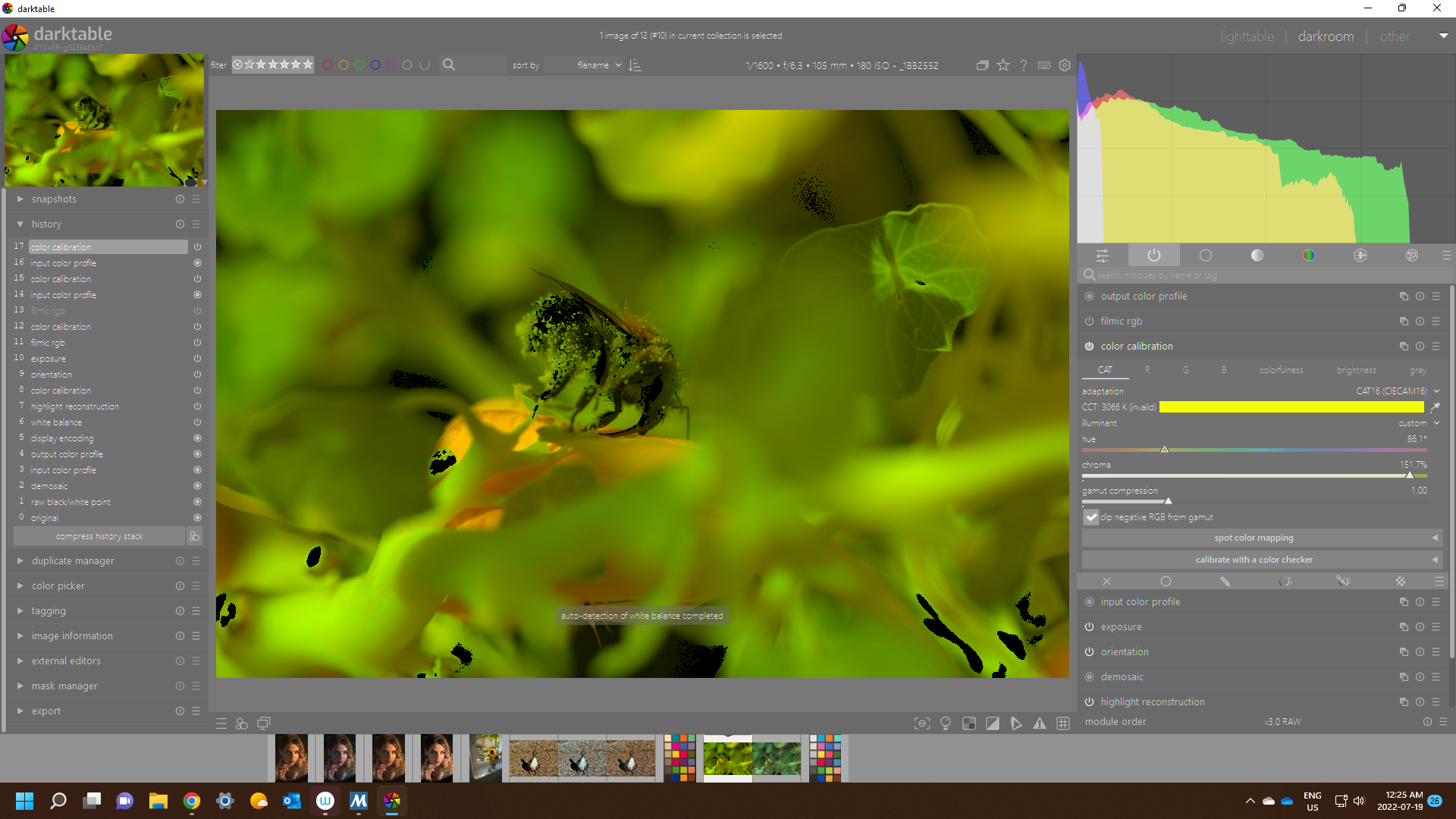Toggle raw overexposed indicator icon
The image size is (1456, 819).
click(969, 723)
